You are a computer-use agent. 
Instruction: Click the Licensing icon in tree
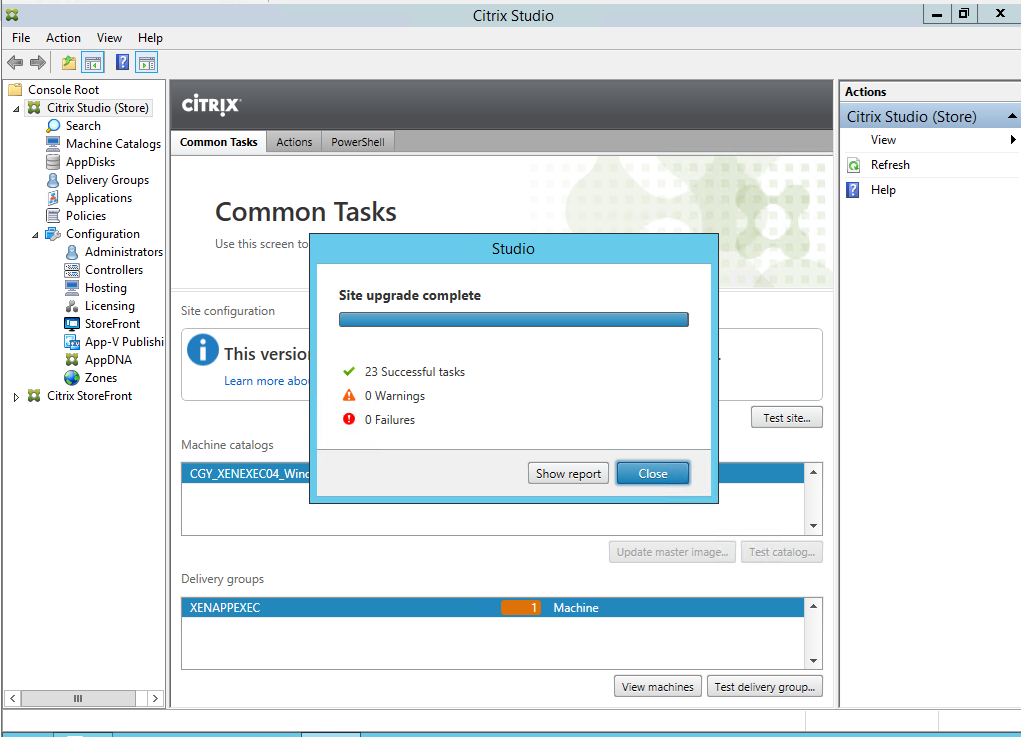coord(72,305)
